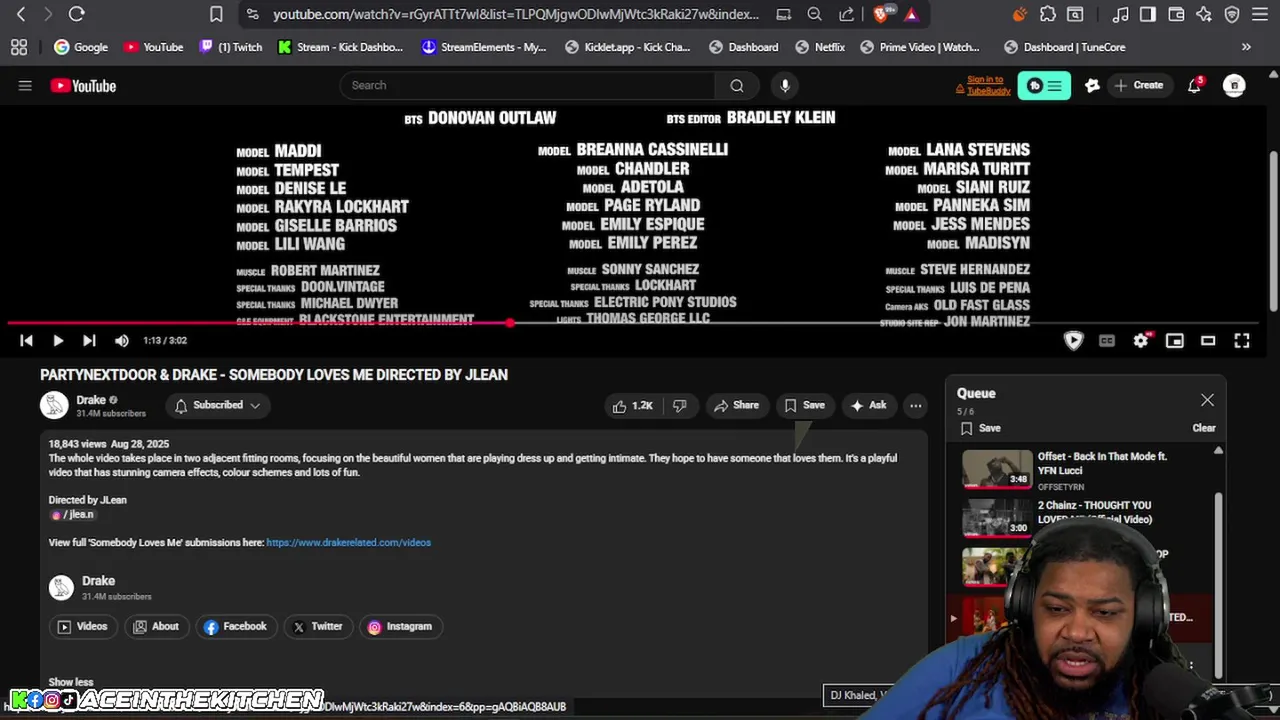Open the browser extensions puzzle icon
The height and width of the screenshot is (720, 1280).
1047,14
